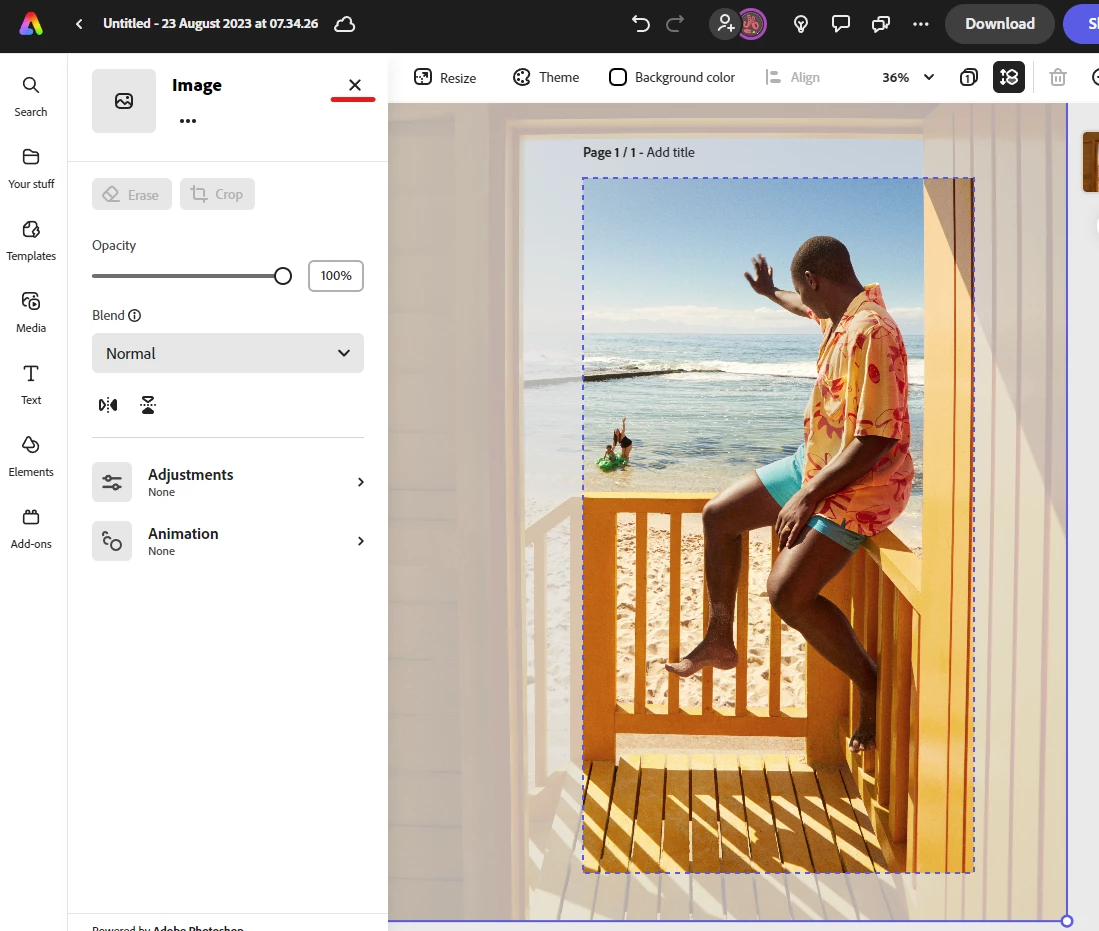Invite collaborators with add-person icon
Viewport: 1099px width, 931px height.
[x=725, y=24]
